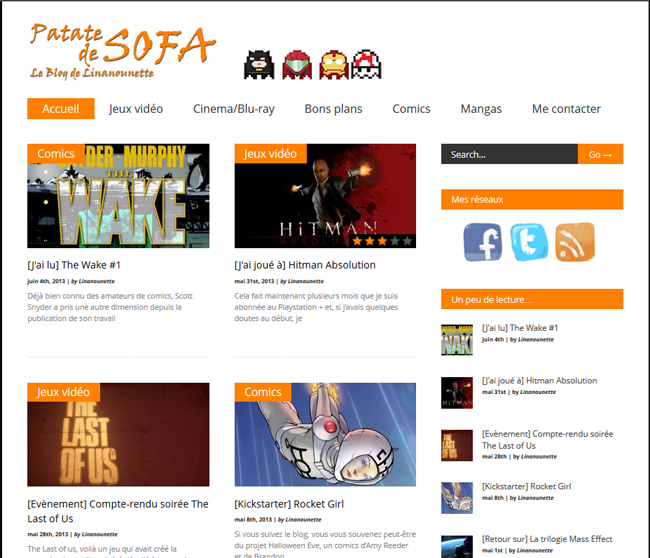Open the Jeux vidéo menu
650x558 pixels.
click(x=136, y=109)
